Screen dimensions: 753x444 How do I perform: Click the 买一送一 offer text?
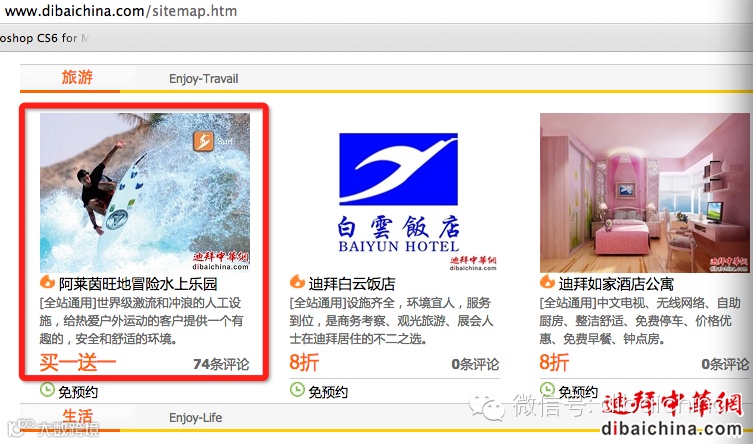[x=78, y=363]
